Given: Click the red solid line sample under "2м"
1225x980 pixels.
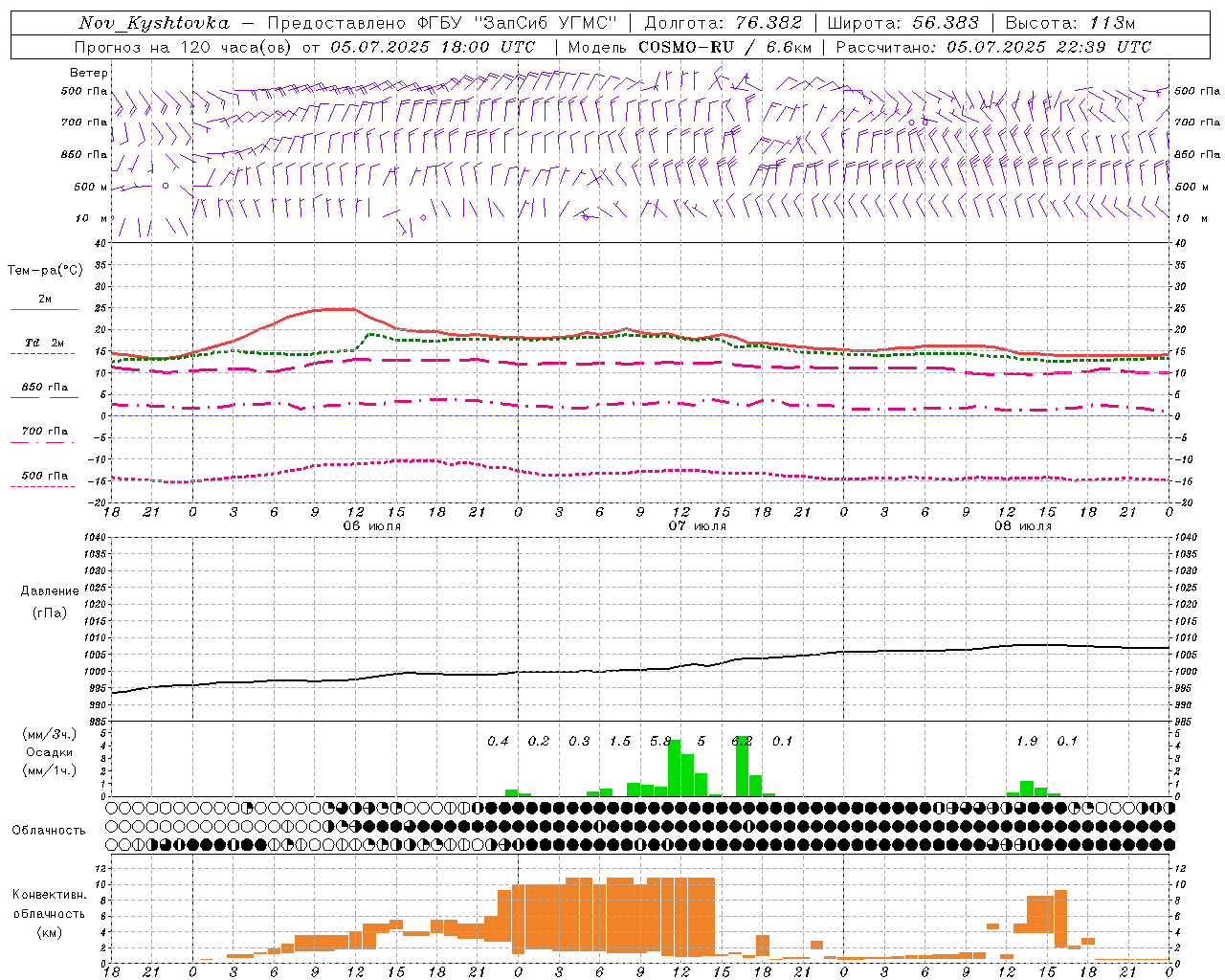Looking at the screenshot, I should (44, 310).
